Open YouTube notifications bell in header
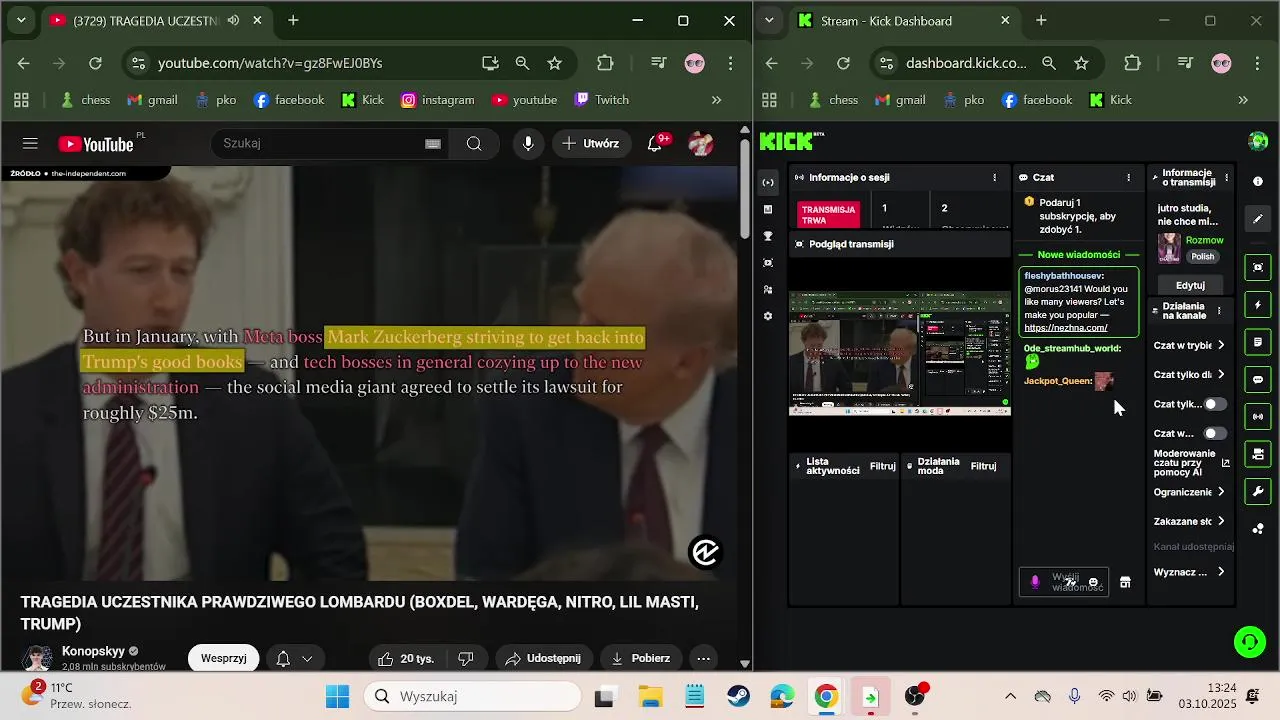Image resolution: width=1280 pixels, height=720 pixels. point(655,144)
